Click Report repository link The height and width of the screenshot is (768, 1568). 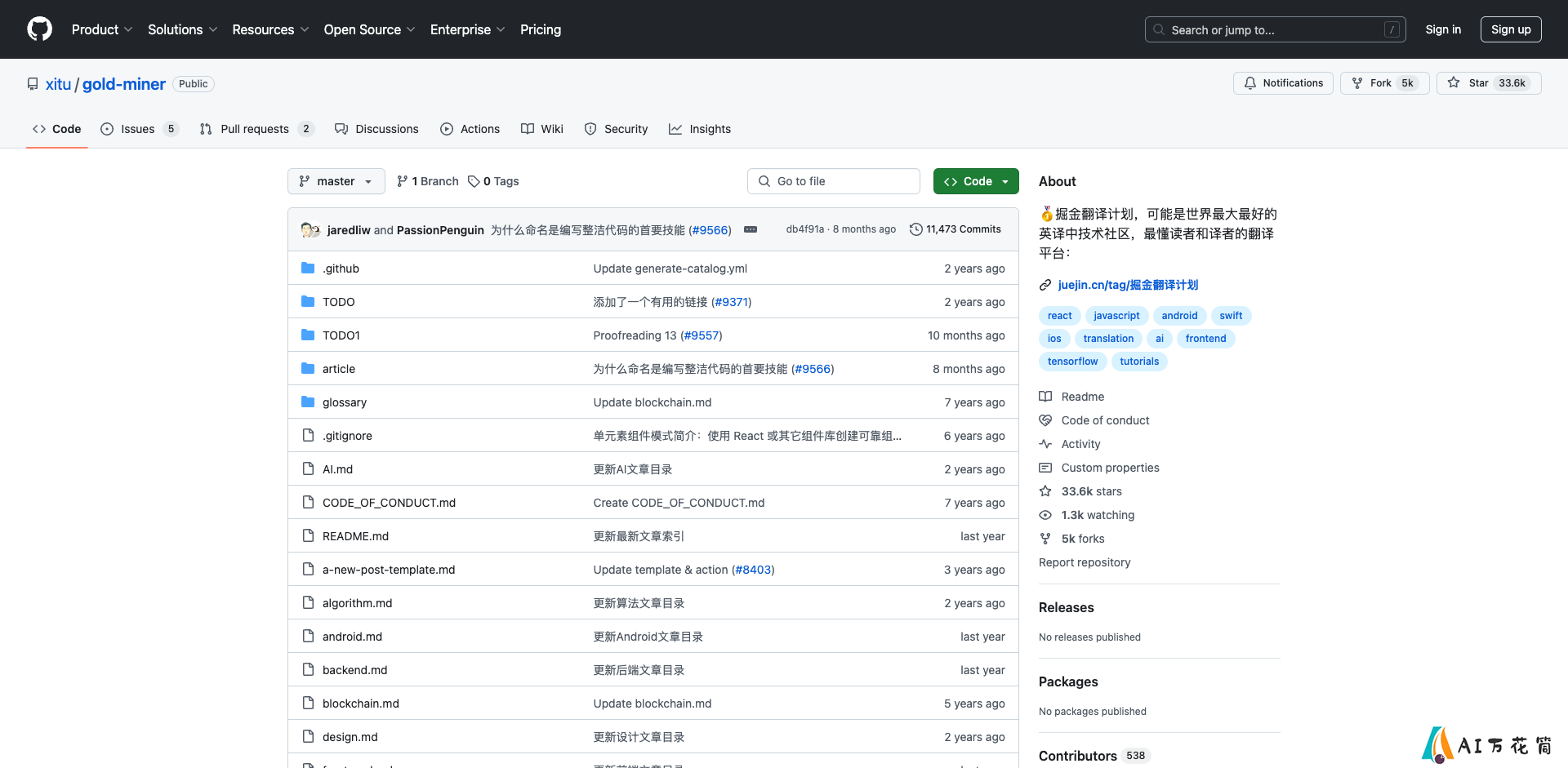pos(1085,562)
